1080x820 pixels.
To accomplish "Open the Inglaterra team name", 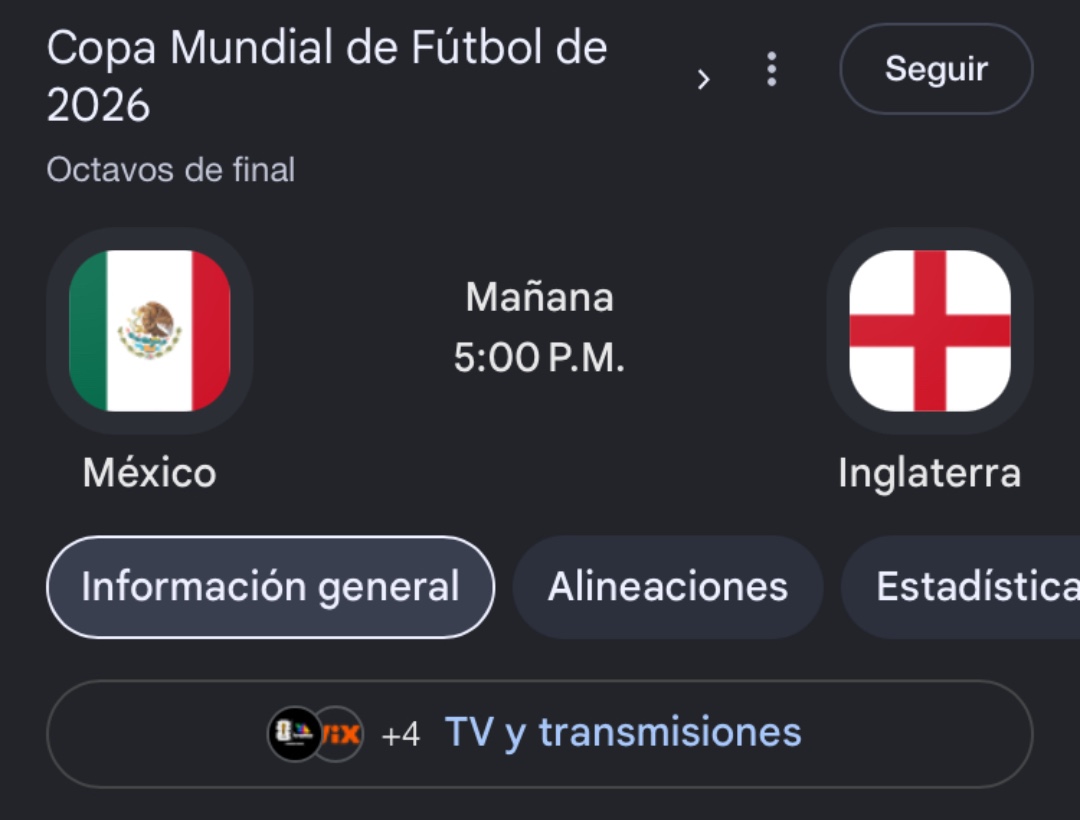I will pos(929,474).
